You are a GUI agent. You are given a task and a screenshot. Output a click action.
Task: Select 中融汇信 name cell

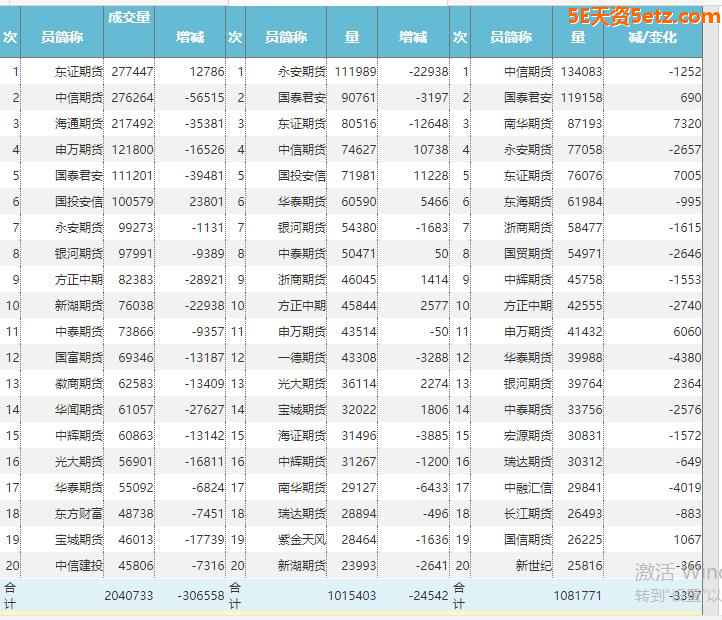click(527, 488)
